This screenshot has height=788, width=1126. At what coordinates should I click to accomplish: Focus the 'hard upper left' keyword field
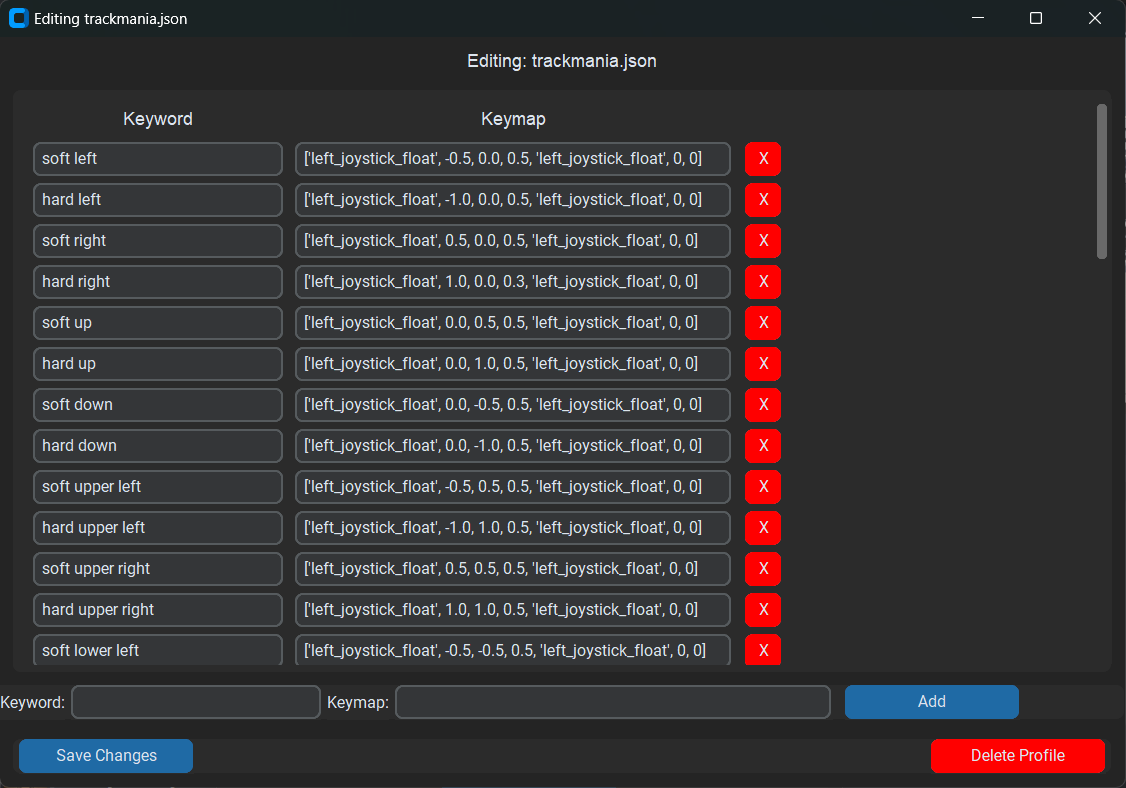pos(158,527)
